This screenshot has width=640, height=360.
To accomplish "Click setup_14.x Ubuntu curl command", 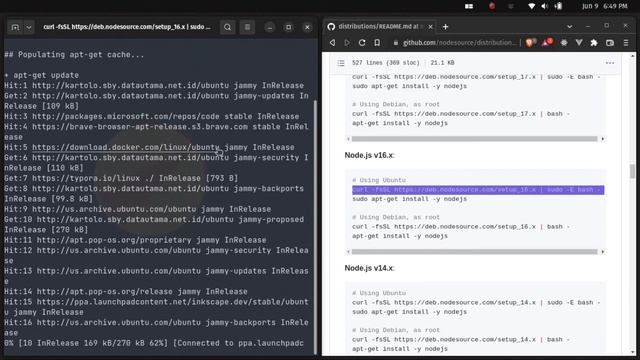I will [476, 302].
